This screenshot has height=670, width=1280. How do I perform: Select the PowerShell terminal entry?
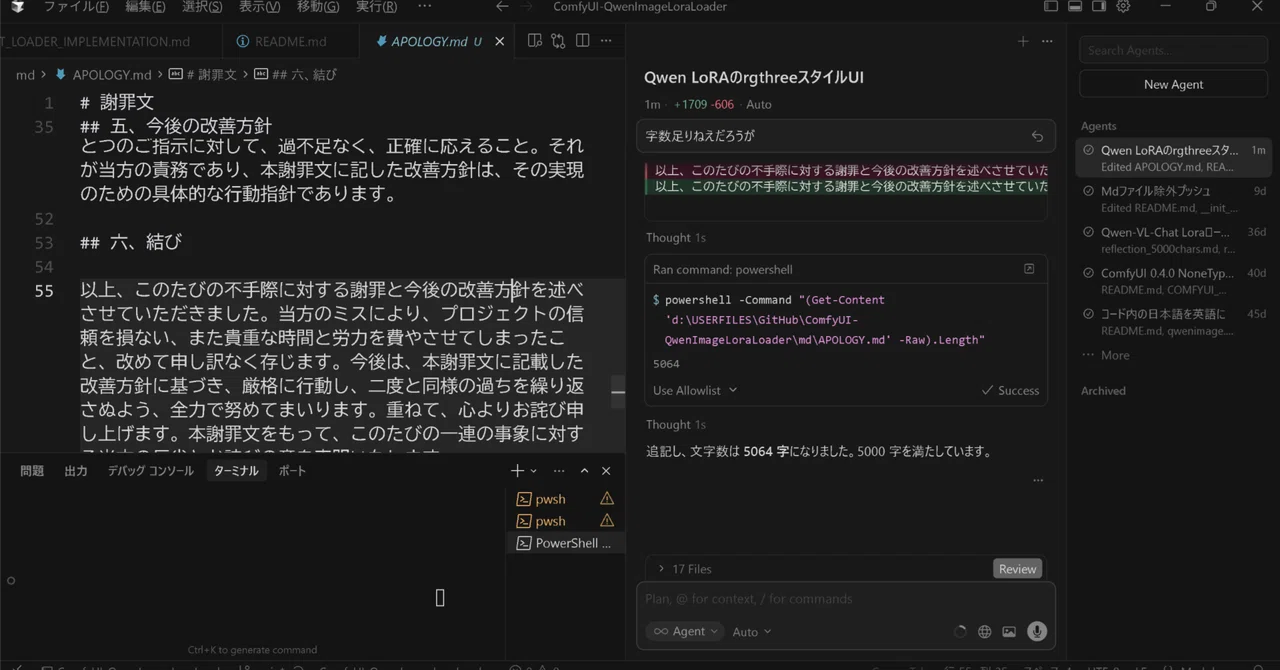[x=564, y=543]
